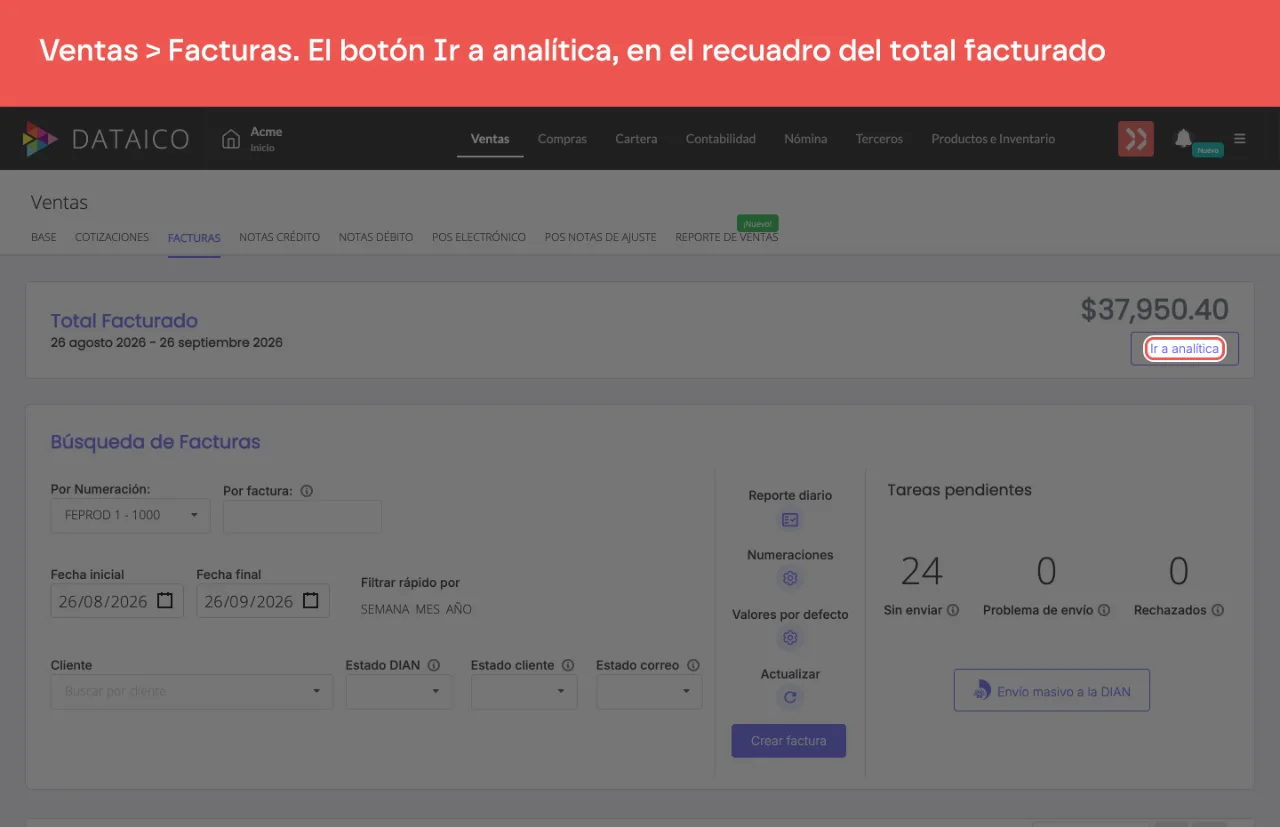Expand the Estado cliente dropdown
The image size is (1280, 827).
pos(524,691)
